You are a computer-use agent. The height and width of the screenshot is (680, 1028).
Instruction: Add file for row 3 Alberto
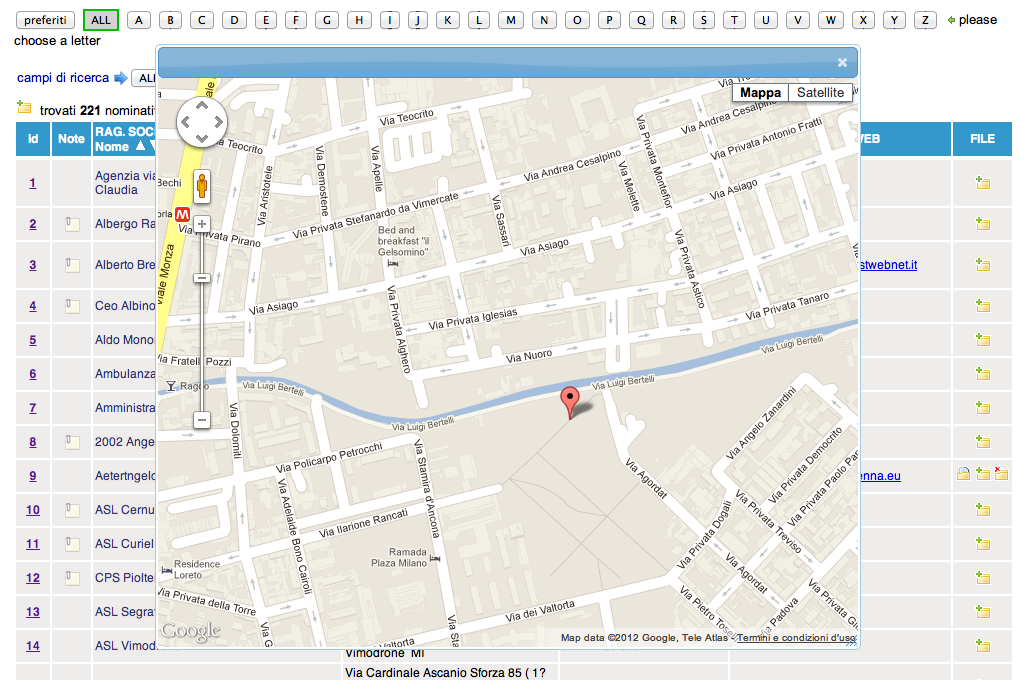982,265
